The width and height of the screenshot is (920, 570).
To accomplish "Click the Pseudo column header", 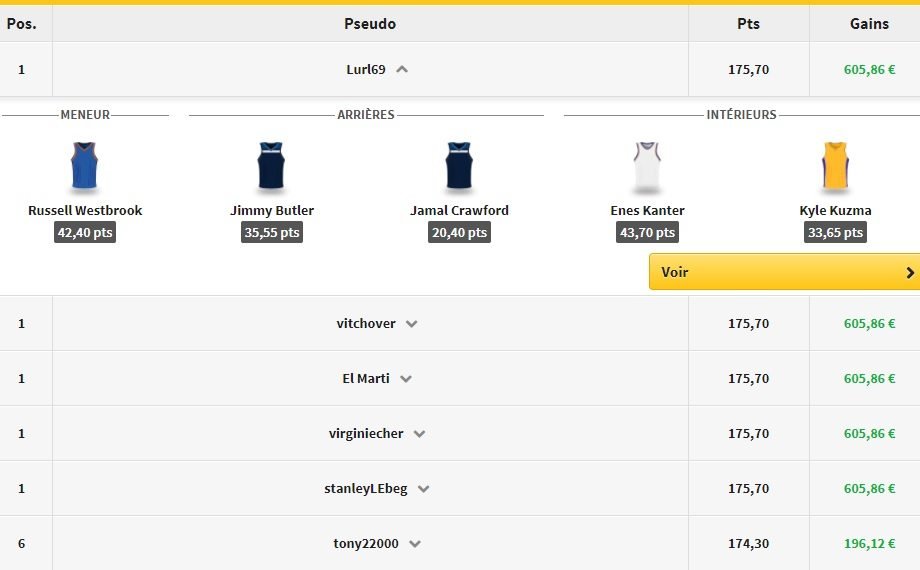I will pyautogui.click(x=370, y=24).
